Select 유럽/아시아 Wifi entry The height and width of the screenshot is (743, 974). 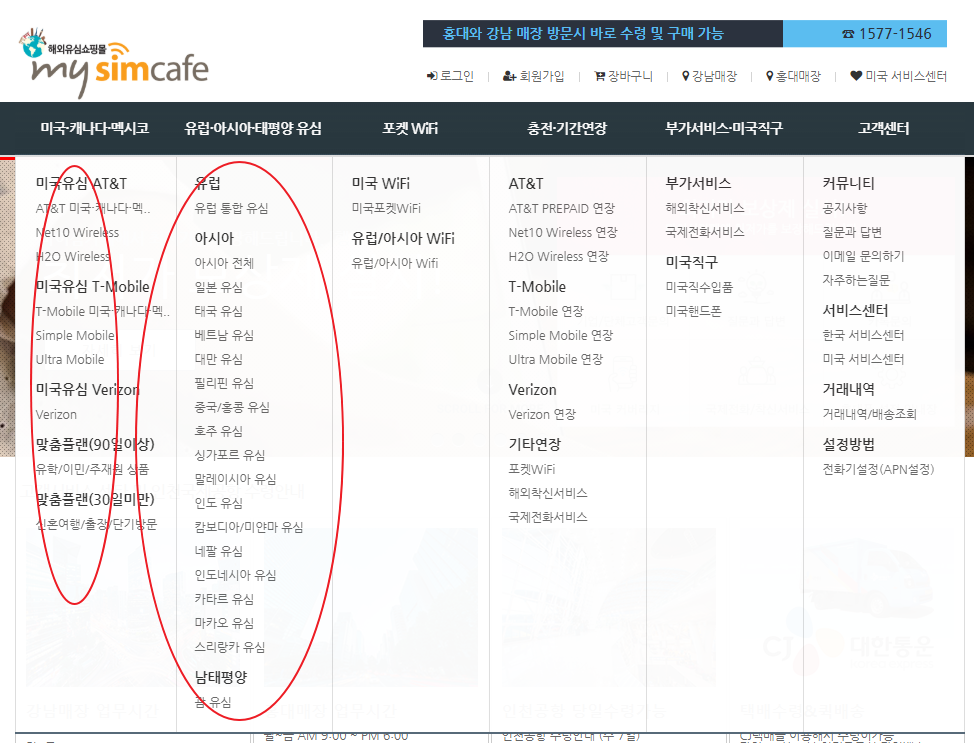pos(395,263)
